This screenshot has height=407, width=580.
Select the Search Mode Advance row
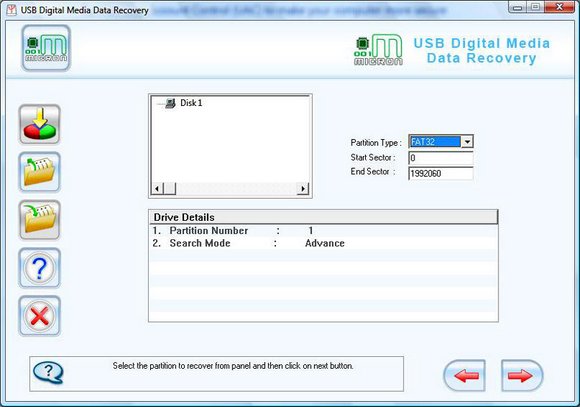(323, 243)
